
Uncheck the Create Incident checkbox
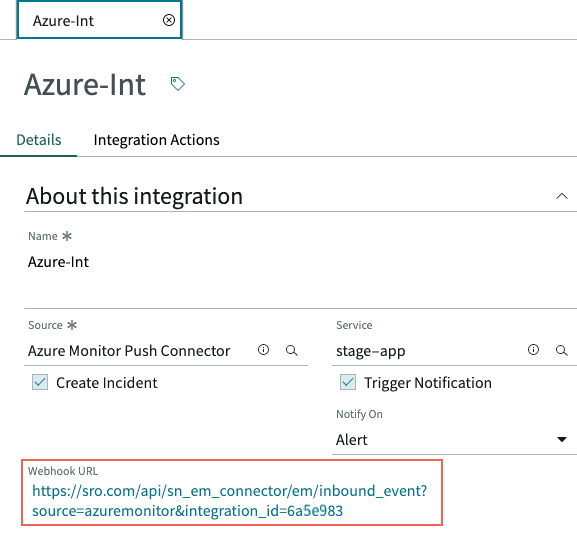point(40,382)
